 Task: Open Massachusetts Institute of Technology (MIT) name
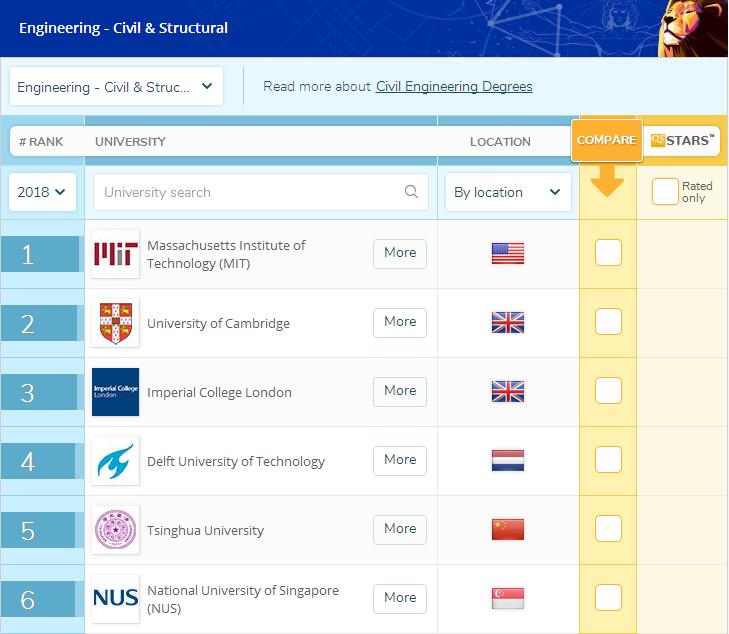226,254
